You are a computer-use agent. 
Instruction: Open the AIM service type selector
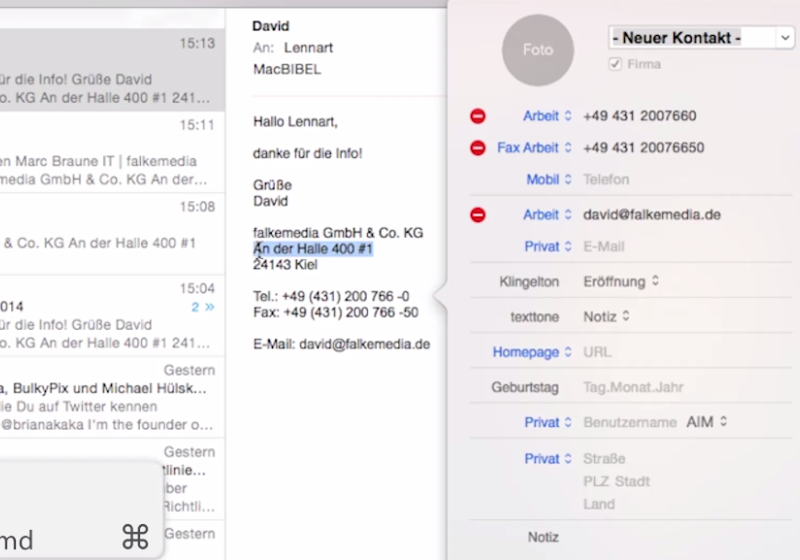click(x=706, y=423)
